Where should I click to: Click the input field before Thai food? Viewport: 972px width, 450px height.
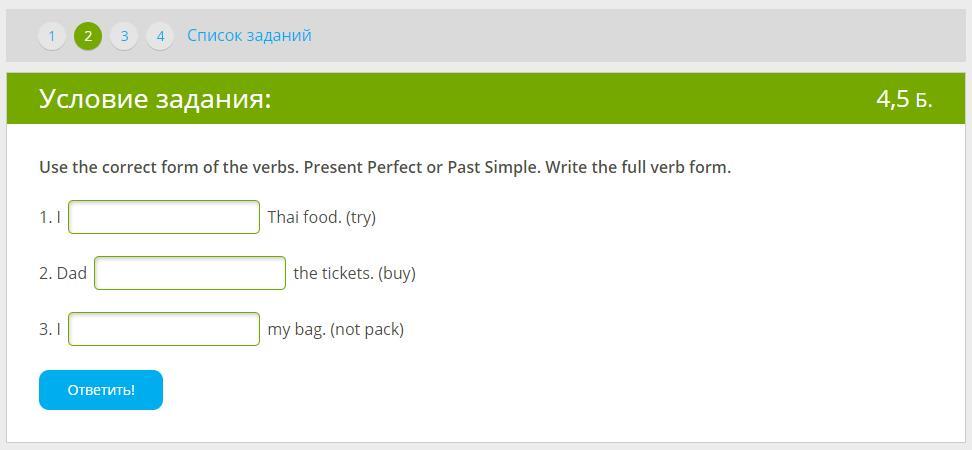click(164, 217)
